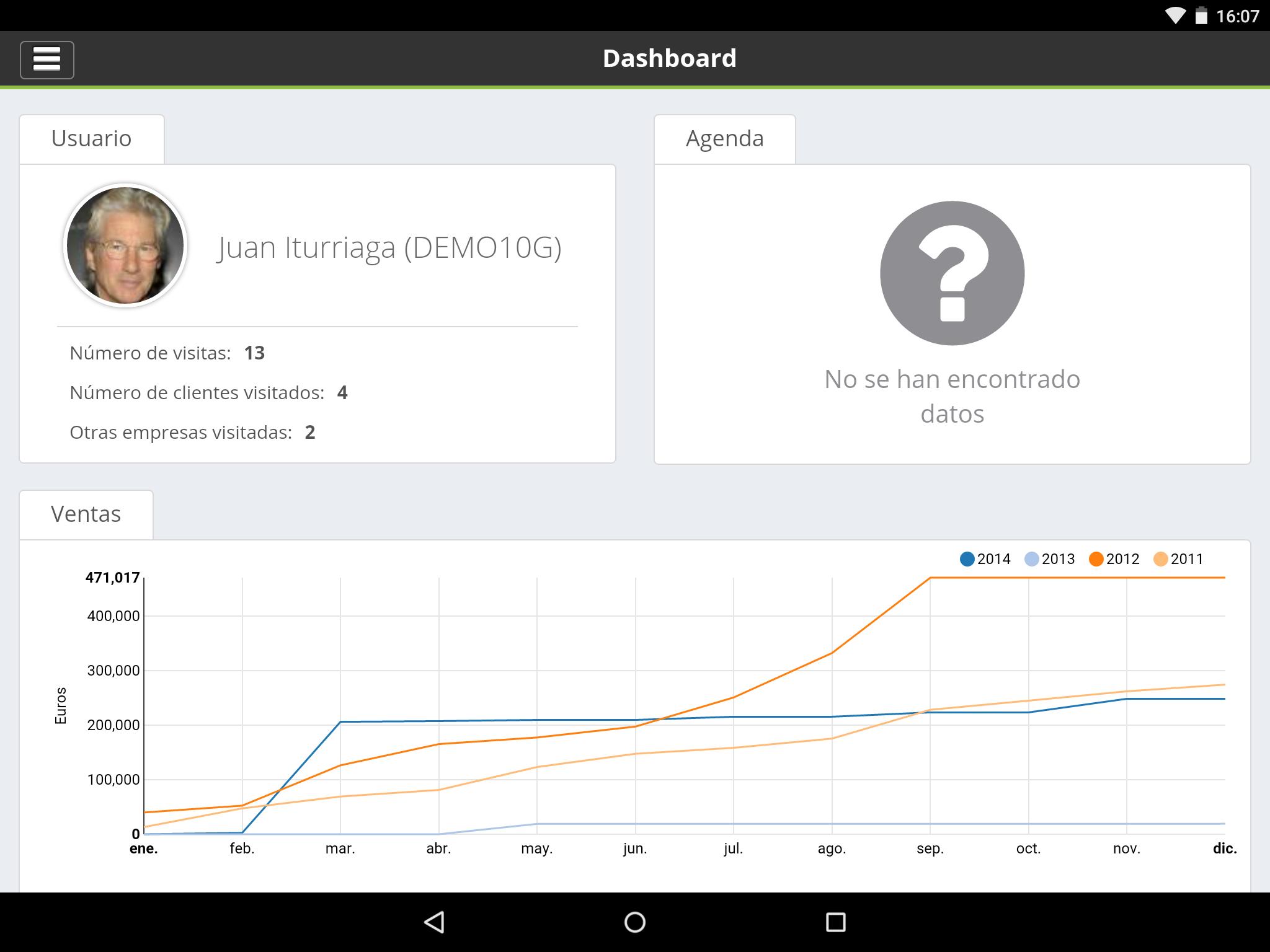Select the Agenda tab
The height and width of the screenshot is (952, 1270).
click(x=724, y=139)
